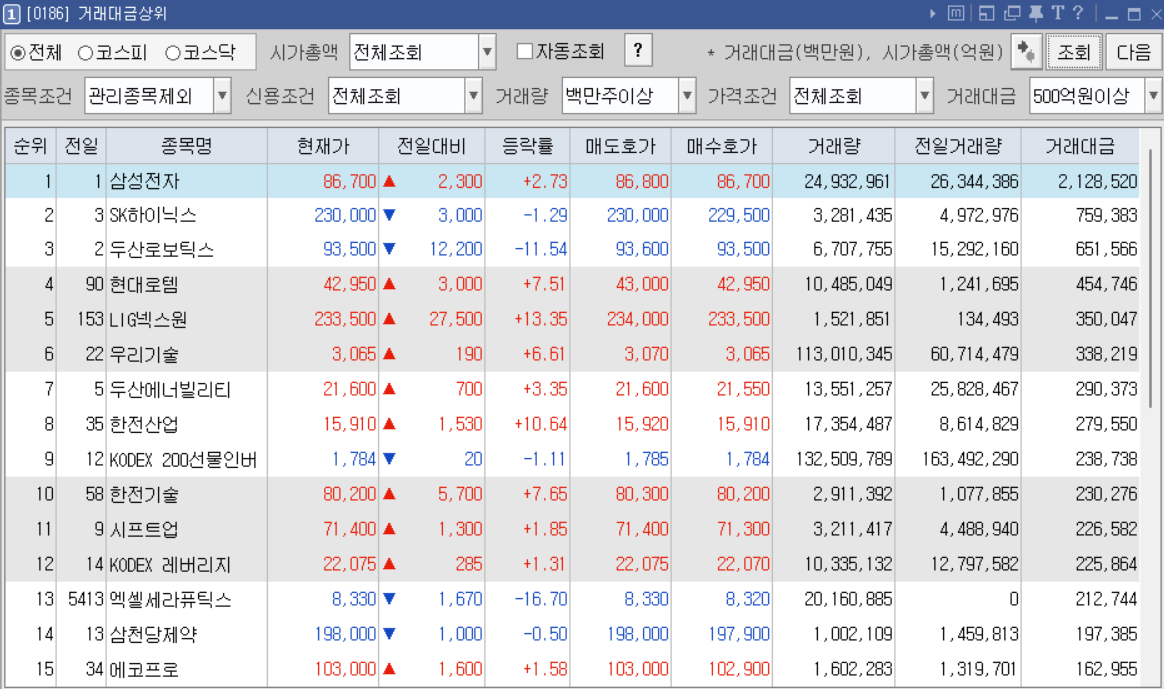The image size is (1164, 689).
Task: Select the LIG넥스원 stock name
Action: [148, 320]
